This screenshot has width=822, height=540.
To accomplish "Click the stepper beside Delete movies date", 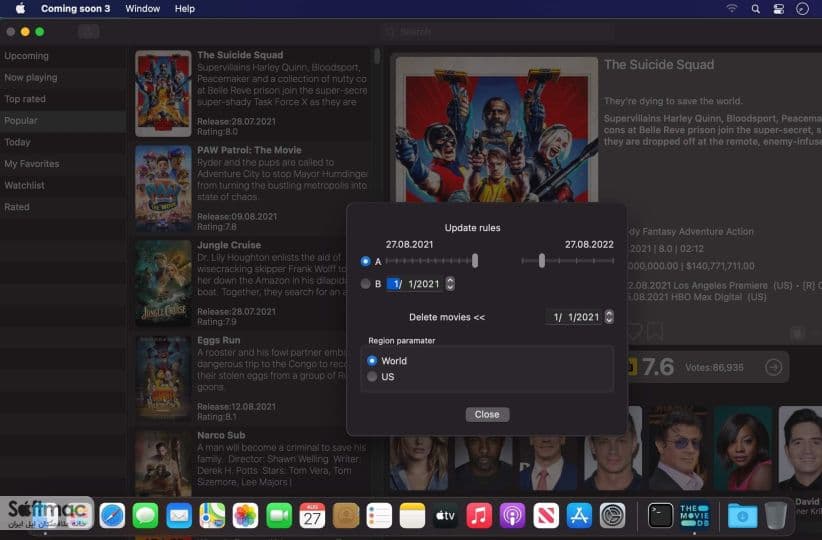I will coord(609,317).
